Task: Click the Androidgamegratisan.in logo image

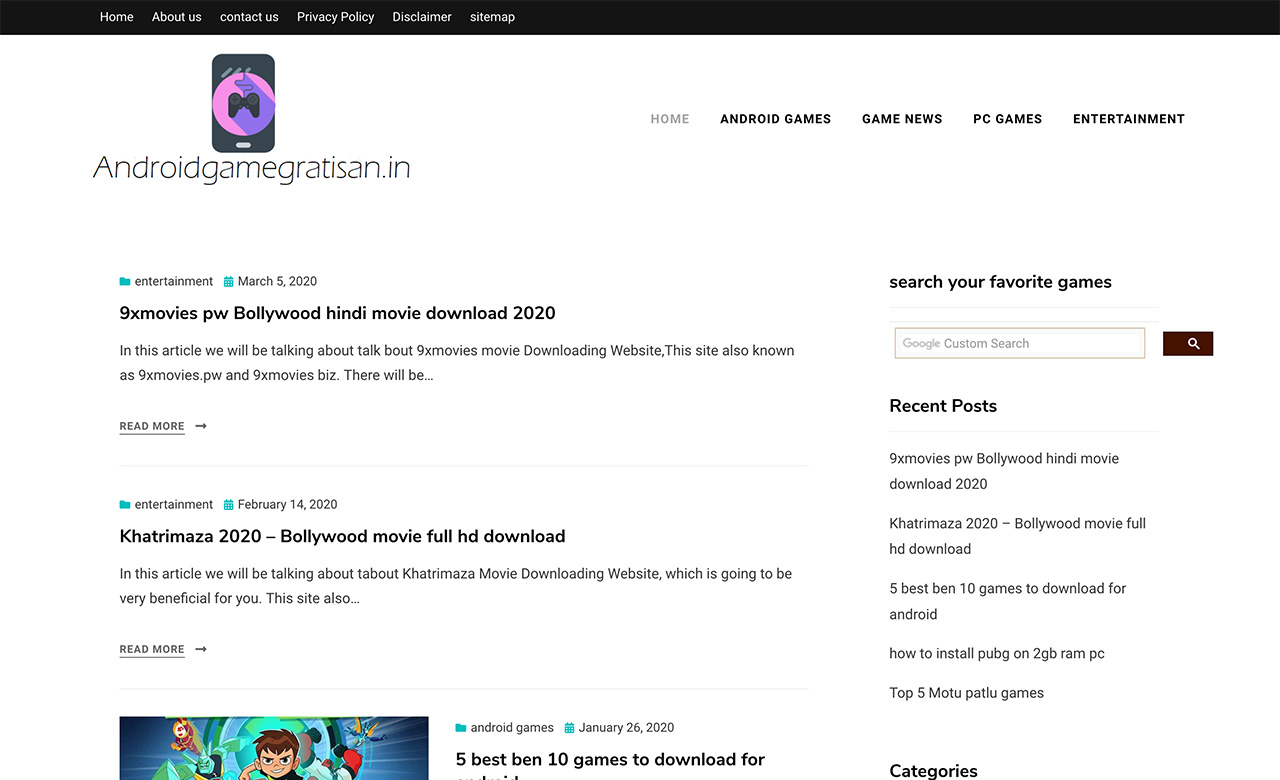Action: [x=251, y=119]
